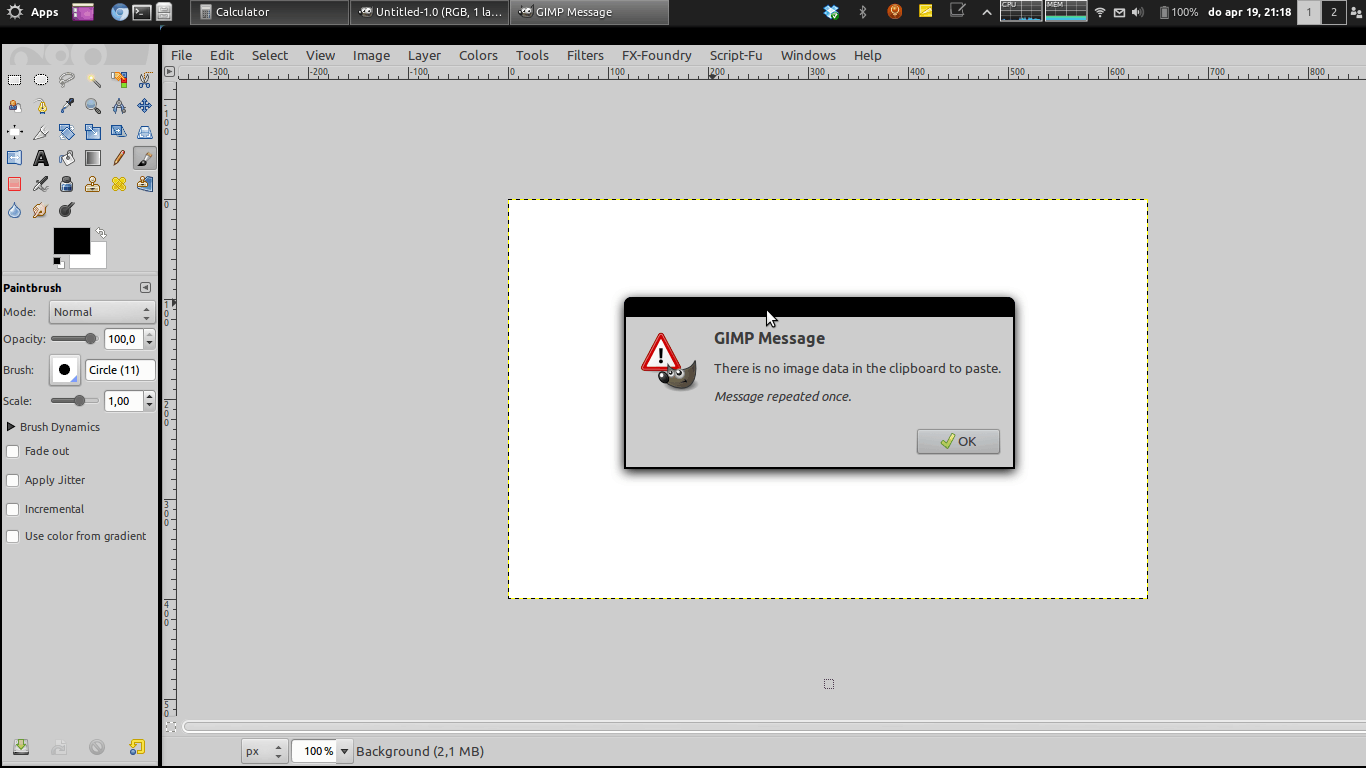Select the Crop knife tool
The width and height of the screenshot is (1366, 768).
41,132
